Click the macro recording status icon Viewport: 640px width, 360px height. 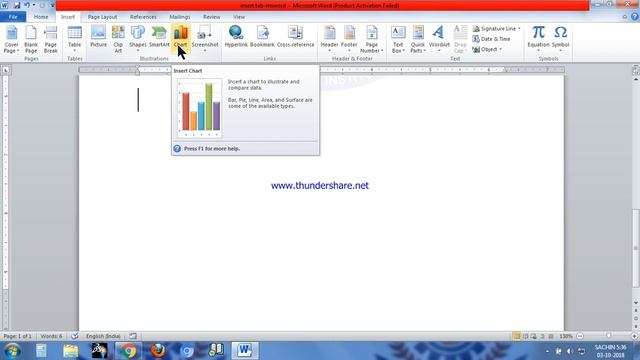click(x=133, y=336)
